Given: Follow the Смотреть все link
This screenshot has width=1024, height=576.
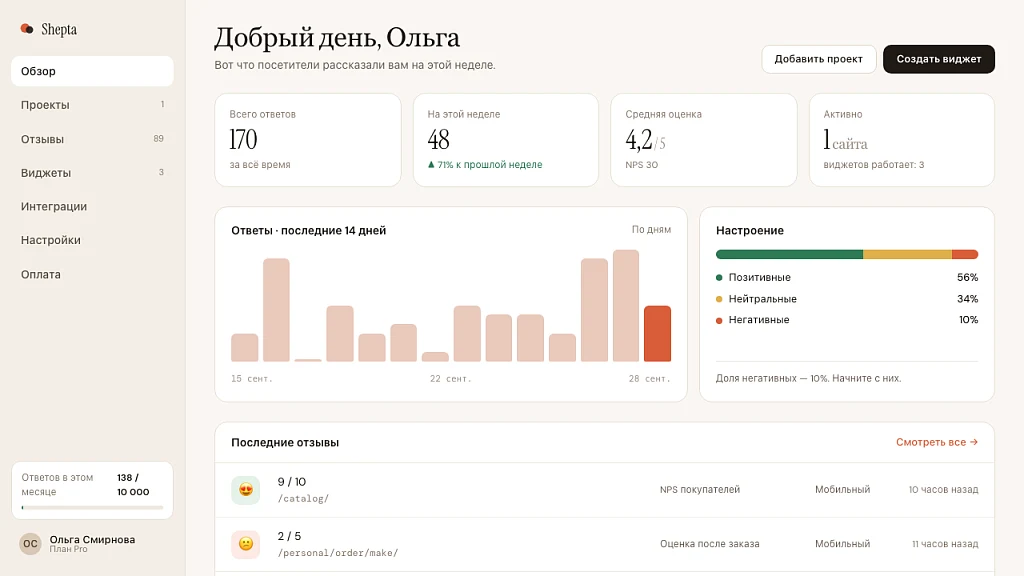Looking at the screenshot, I should 936,442.
